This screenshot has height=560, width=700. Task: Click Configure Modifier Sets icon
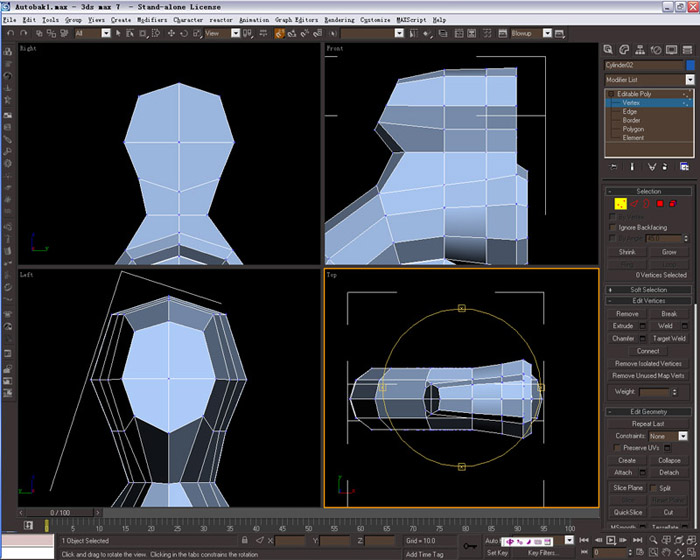pyautogui.click(x=684, y=167)
